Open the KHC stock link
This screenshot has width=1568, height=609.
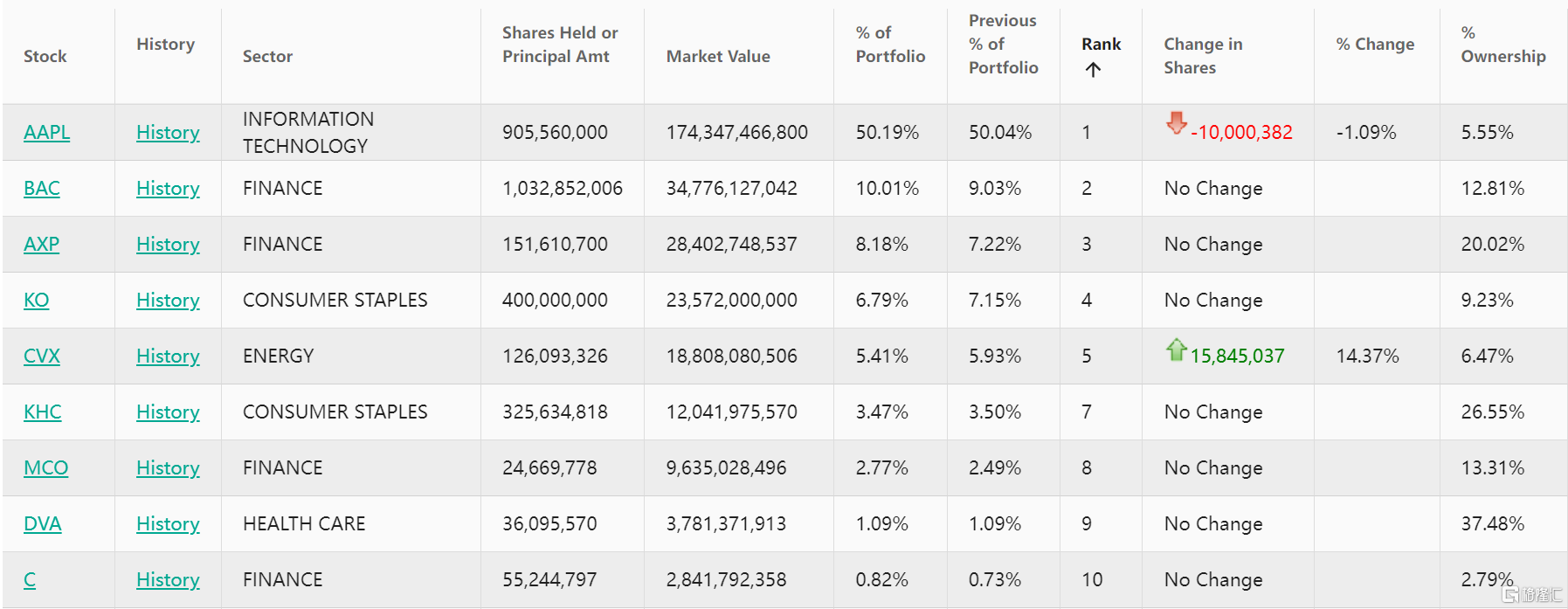(x=43, y=412)
